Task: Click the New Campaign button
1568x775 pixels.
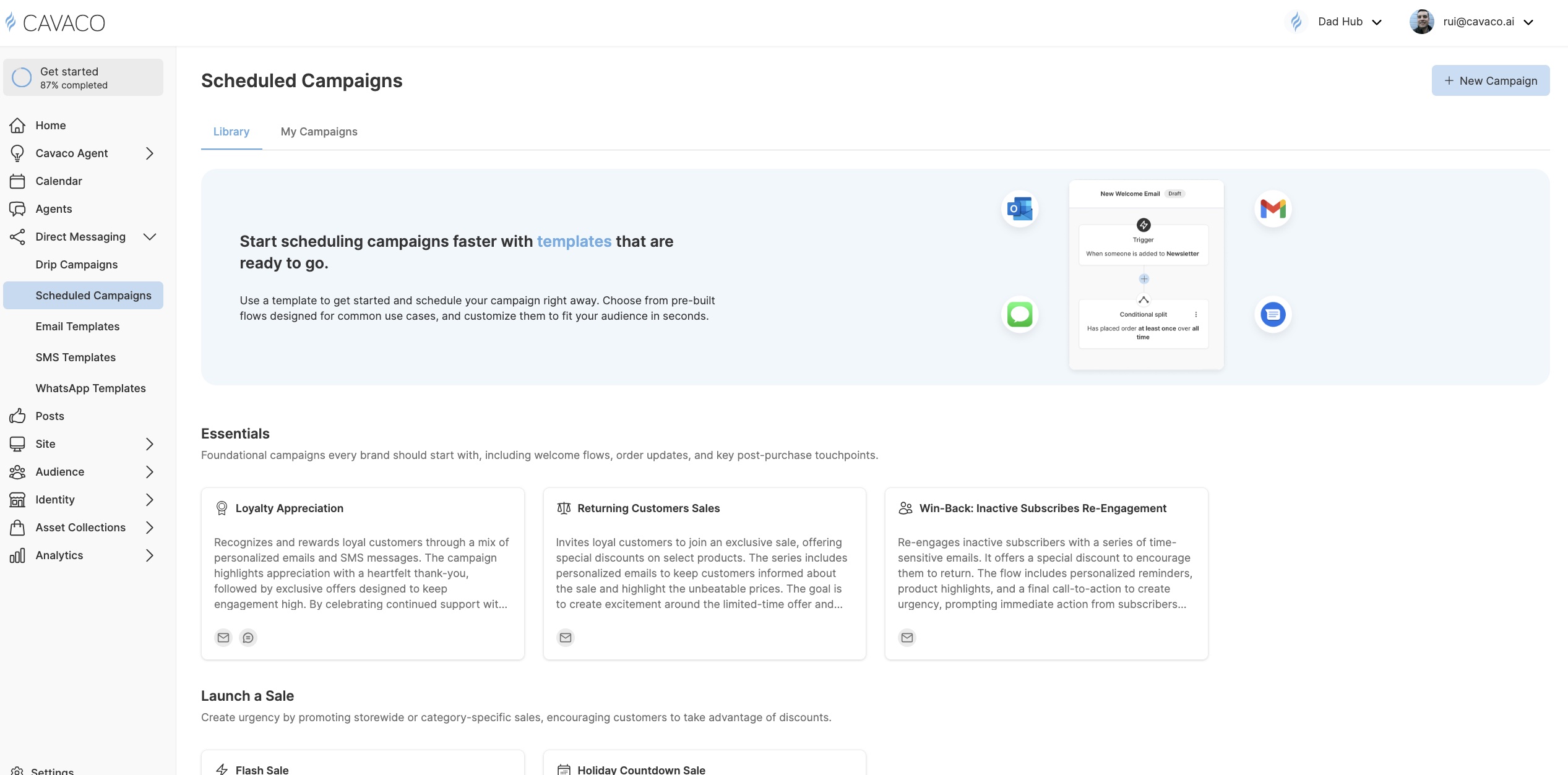Action: [1490, 81]
